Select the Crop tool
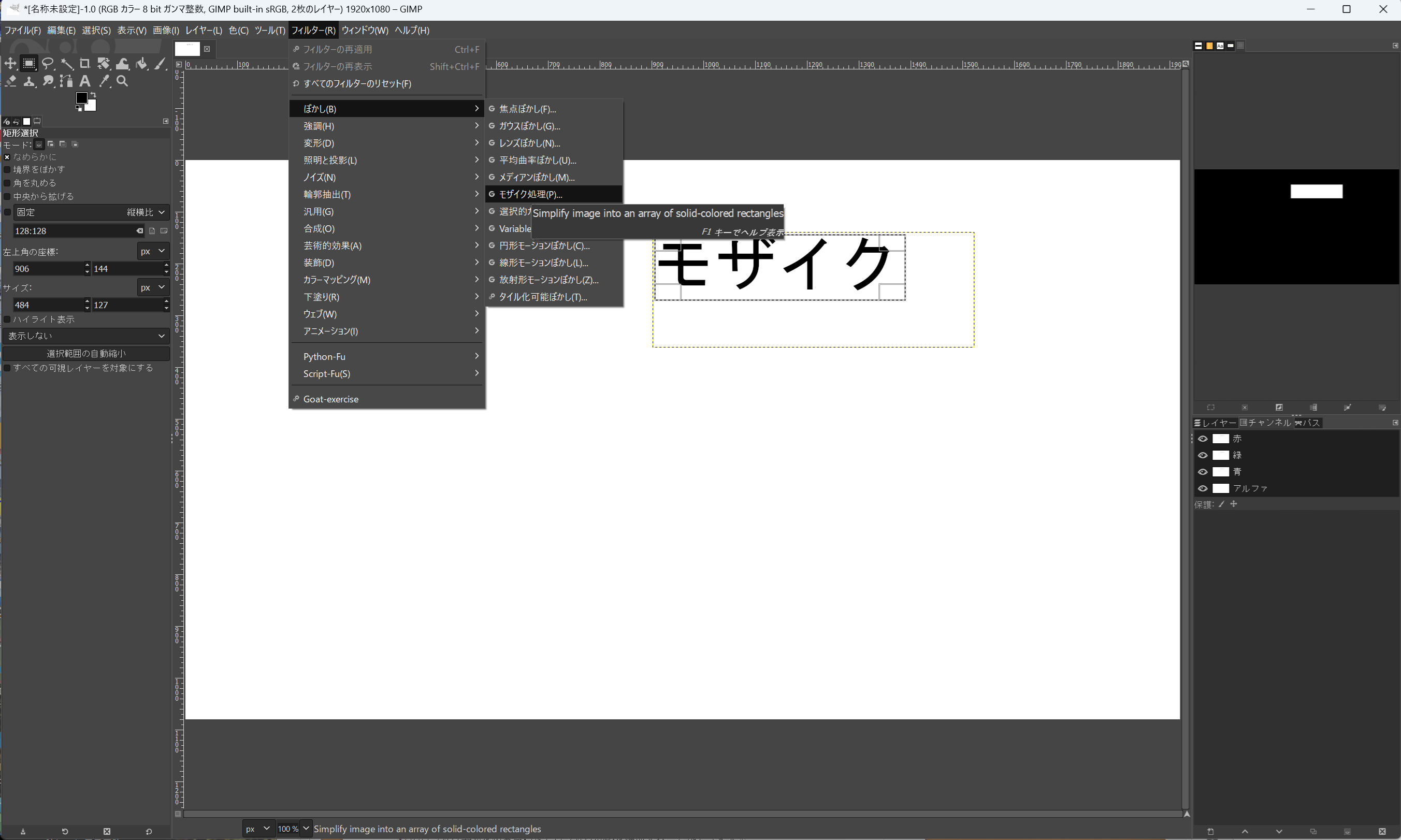 pyautogui.click(x=85, y=63)
